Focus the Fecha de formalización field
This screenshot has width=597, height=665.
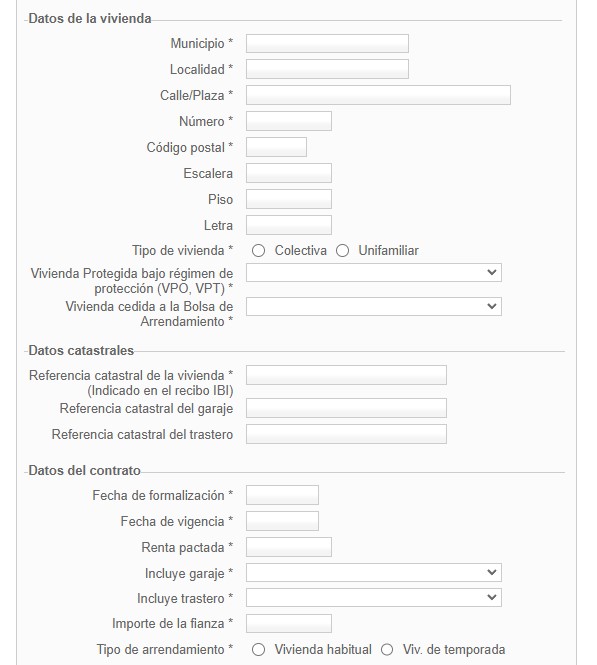282,495
